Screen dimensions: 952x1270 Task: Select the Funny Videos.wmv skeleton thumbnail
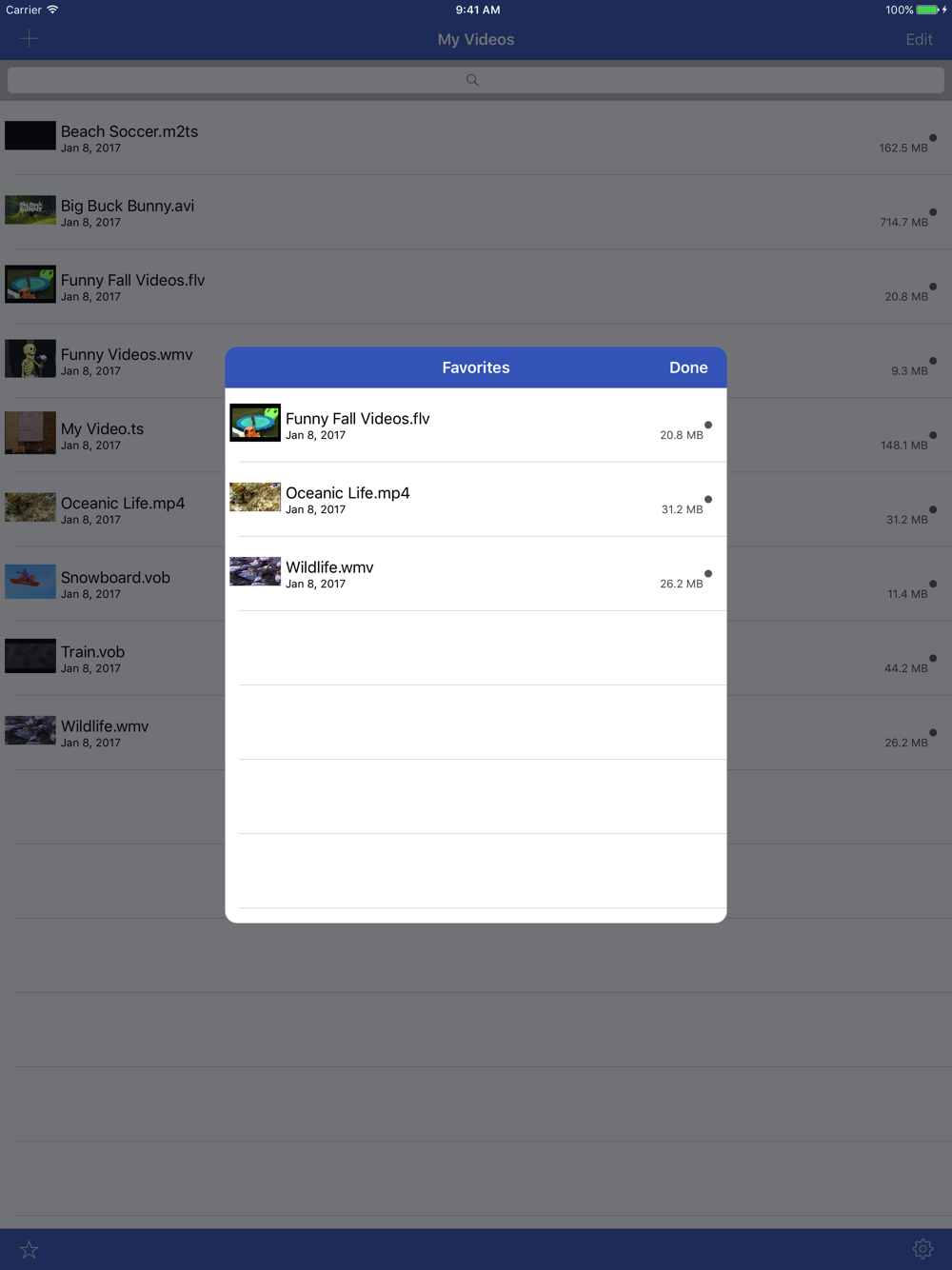coord(30,358)
